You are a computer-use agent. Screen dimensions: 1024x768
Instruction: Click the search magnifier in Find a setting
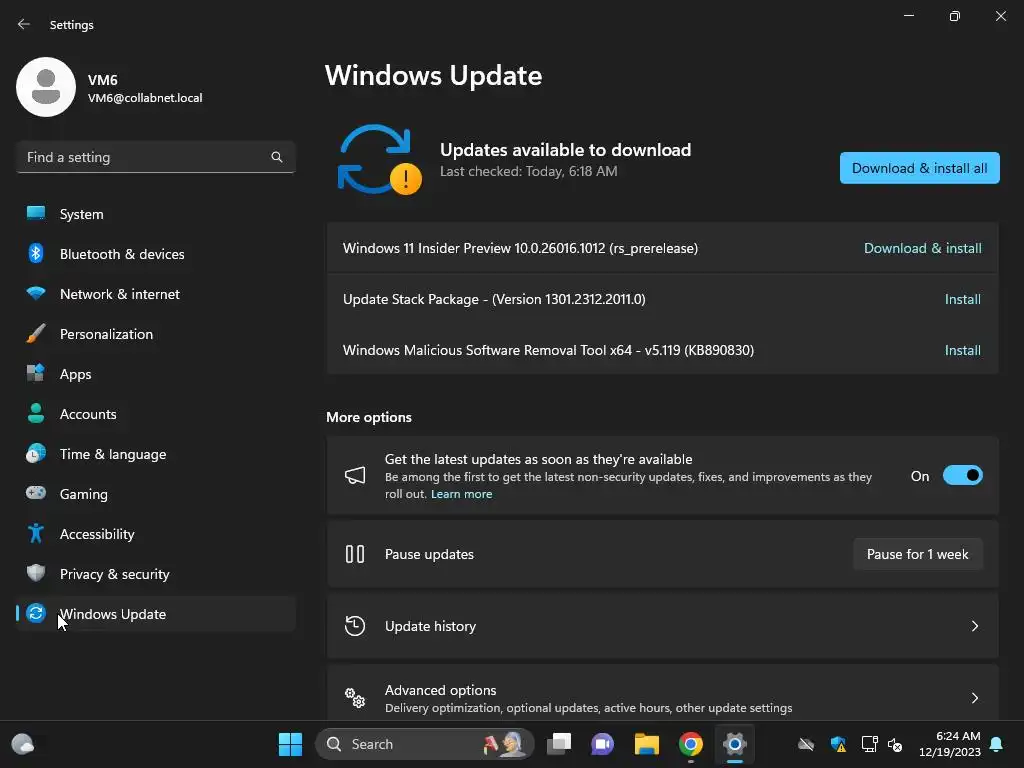pyautogui.click(x=277, y=157)
